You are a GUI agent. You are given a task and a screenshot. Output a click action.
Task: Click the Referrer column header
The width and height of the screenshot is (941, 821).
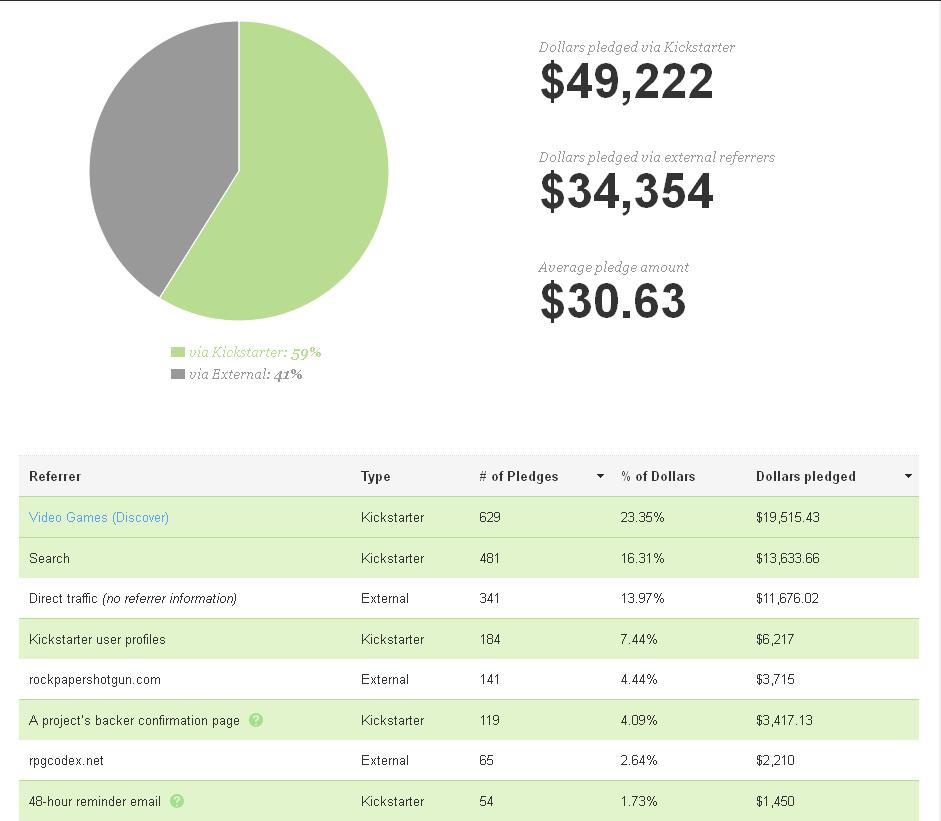point(55,477)
